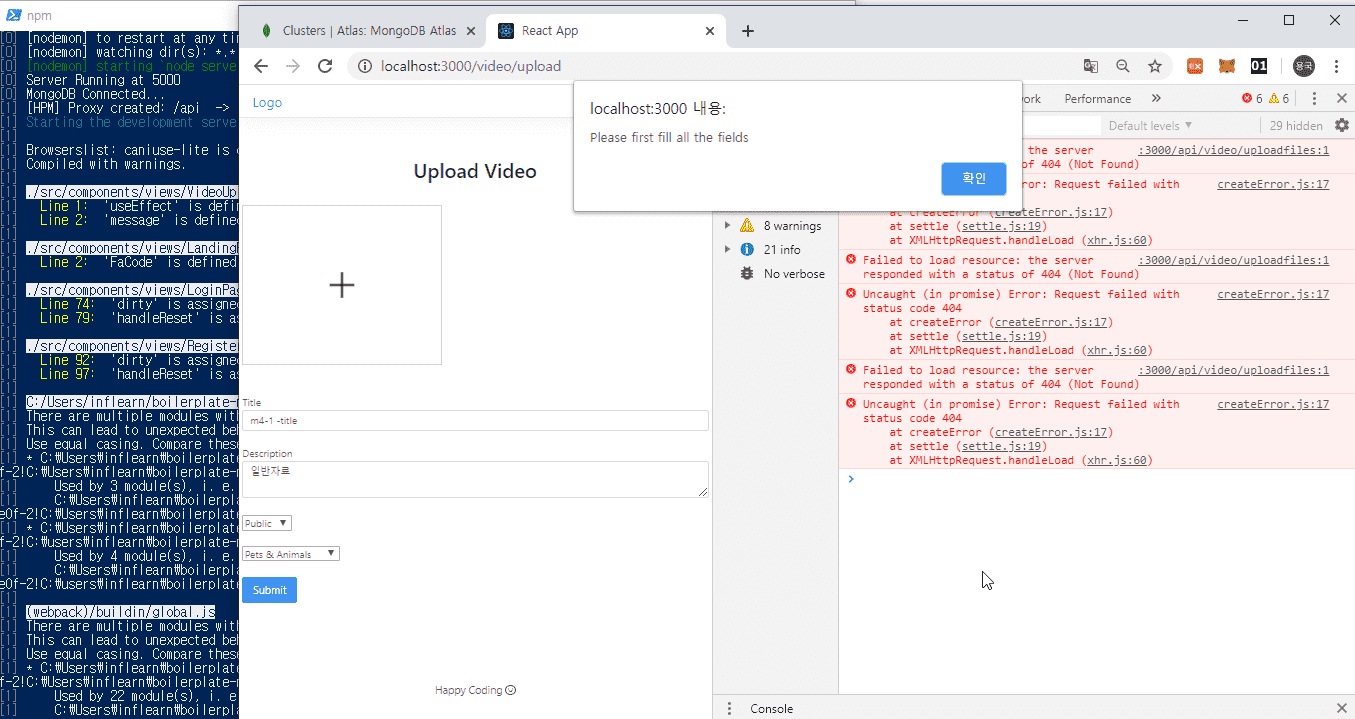This screenshot has height=719, width=1355.
Task: Open the Google Translate icon
Action: coord(1090,66)
